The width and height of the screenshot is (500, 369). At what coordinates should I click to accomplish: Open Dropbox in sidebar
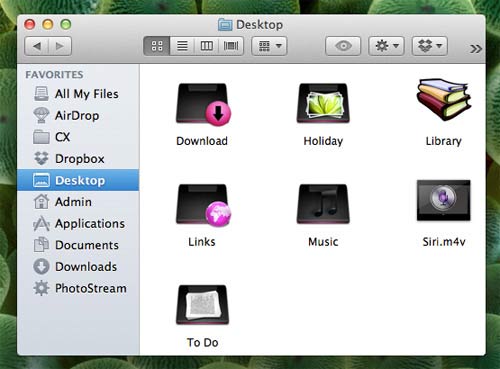pos(78,159)
